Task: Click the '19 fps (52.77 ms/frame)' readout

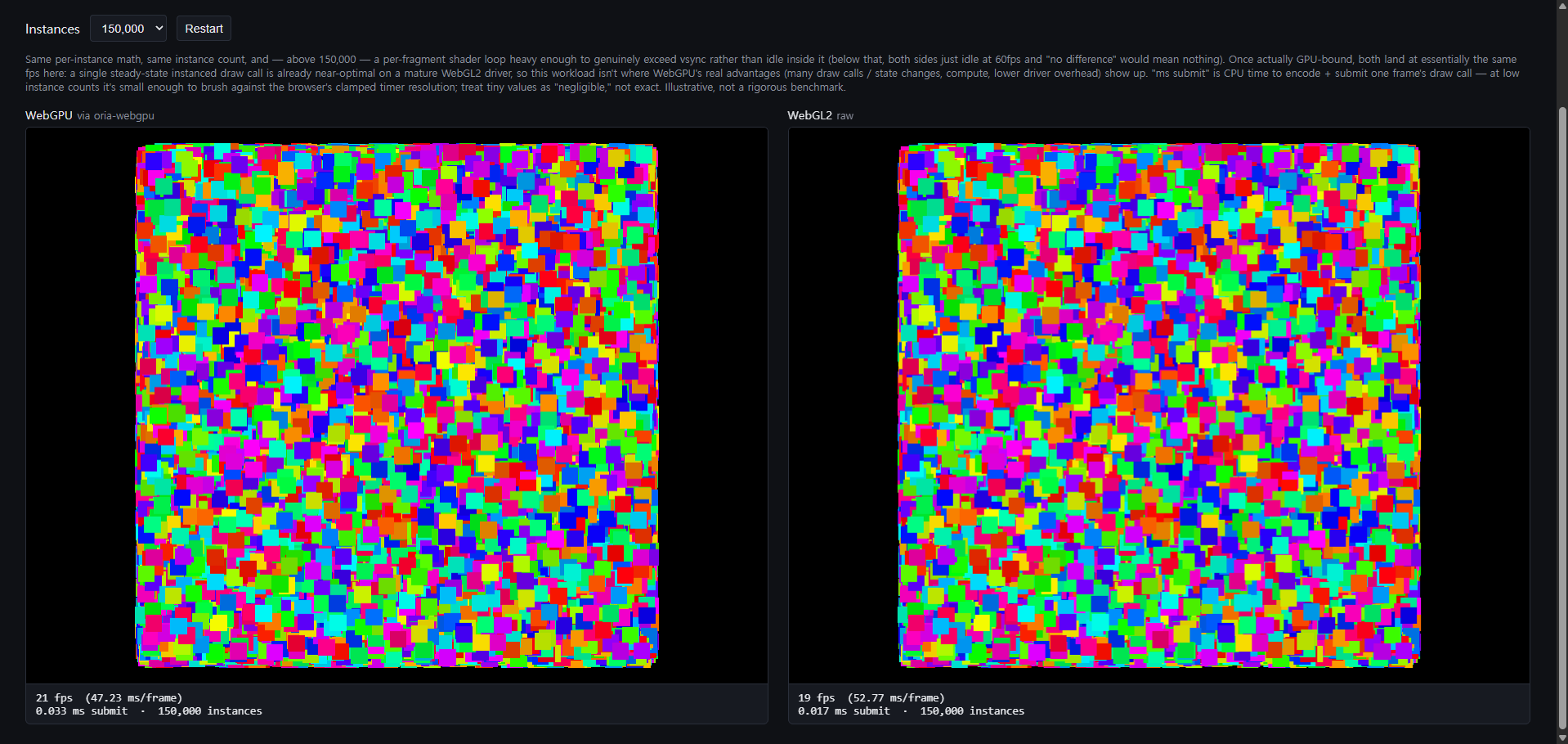Action: 871,697
